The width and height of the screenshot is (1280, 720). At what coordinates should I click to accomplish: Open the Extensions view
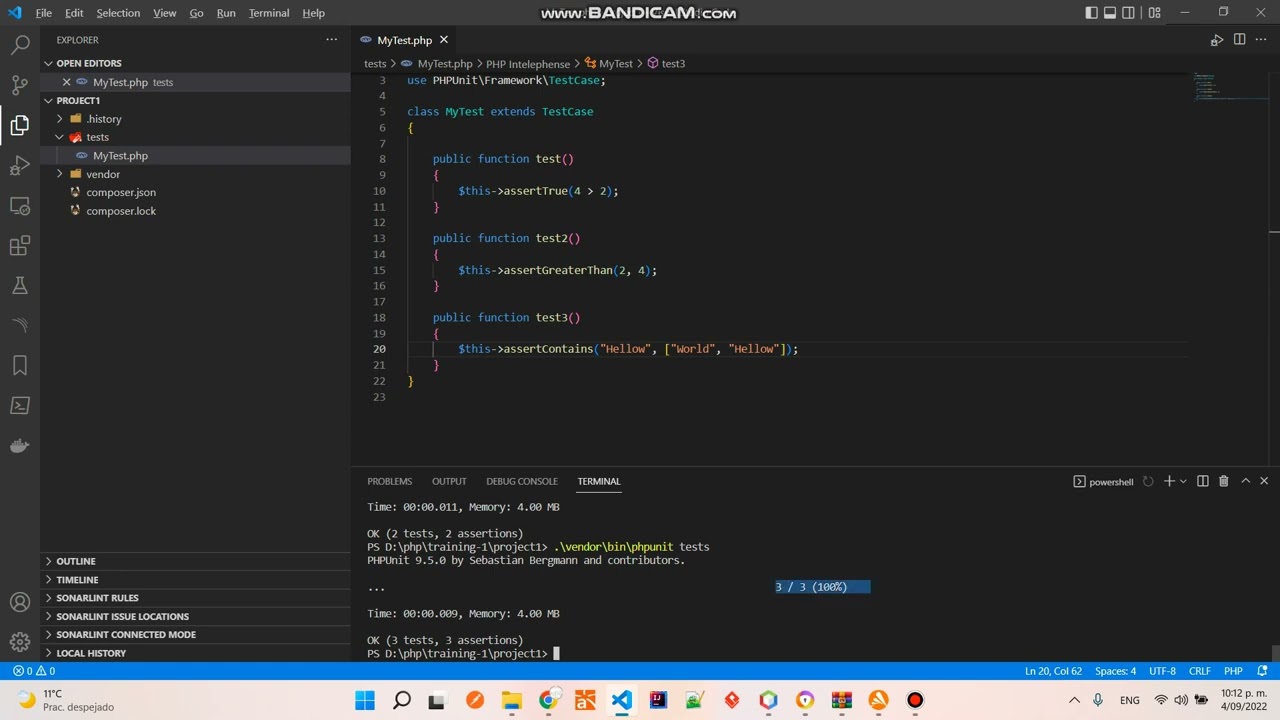click(20, 245)
